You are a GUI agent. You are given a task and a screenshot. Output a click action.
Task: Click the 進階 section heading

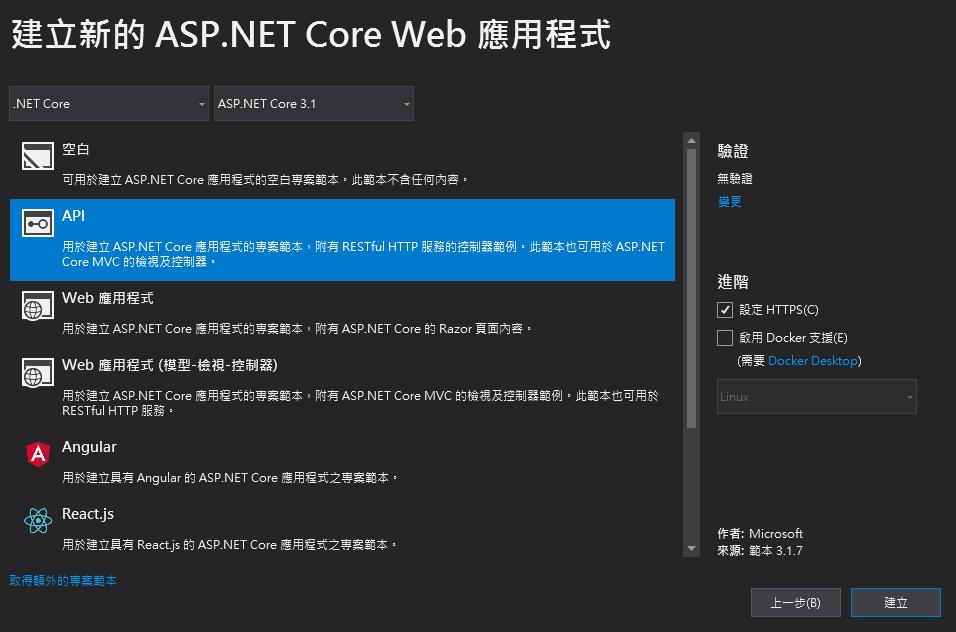tap(733, 282)
